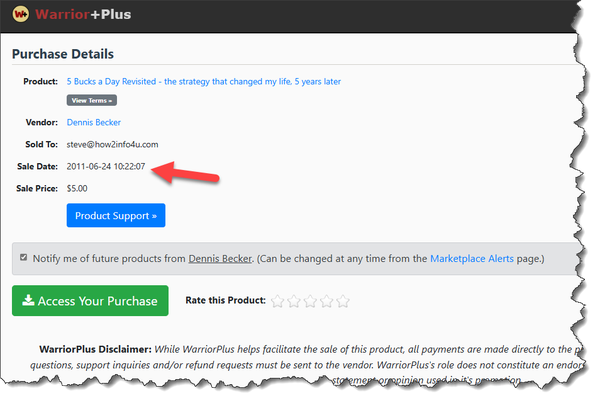Image resolution: width=600 pixels, height=403 pixels.
Task: Rate the product three stars
Action: click(x=310, y=301)
